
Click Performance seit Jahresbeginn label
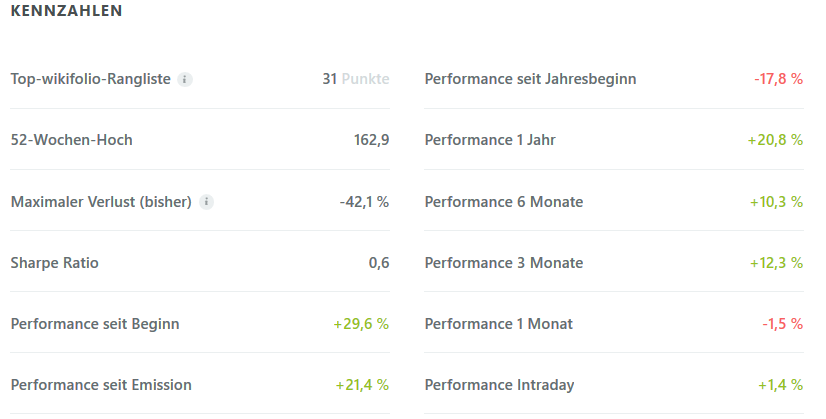point(530,79)
